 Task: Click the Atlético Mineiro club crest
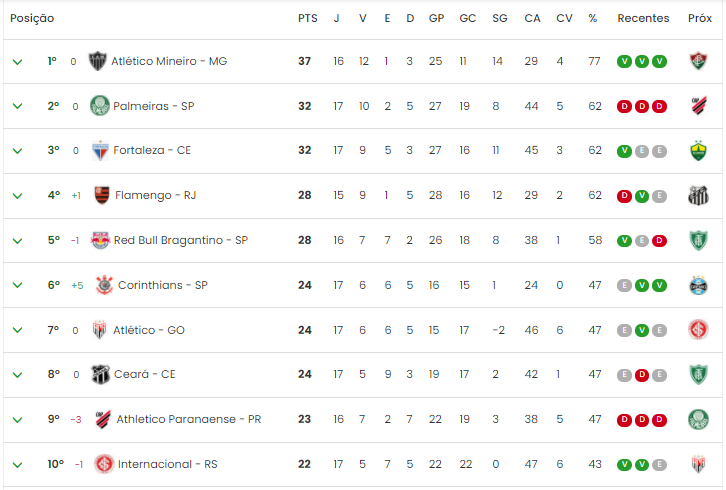point(97,61)
